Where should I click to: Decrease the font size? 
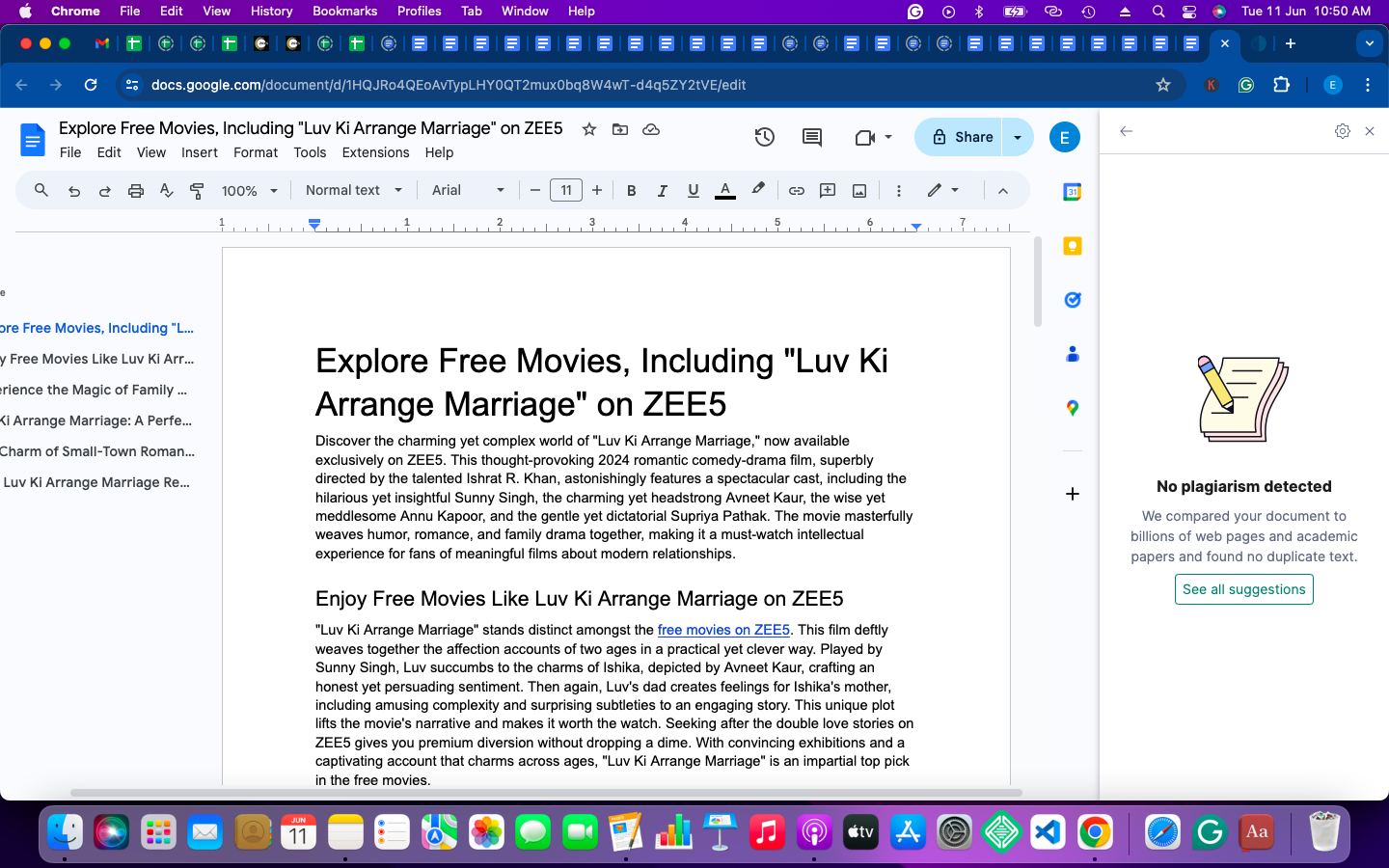pyautogui.click(x=535, y=191)
